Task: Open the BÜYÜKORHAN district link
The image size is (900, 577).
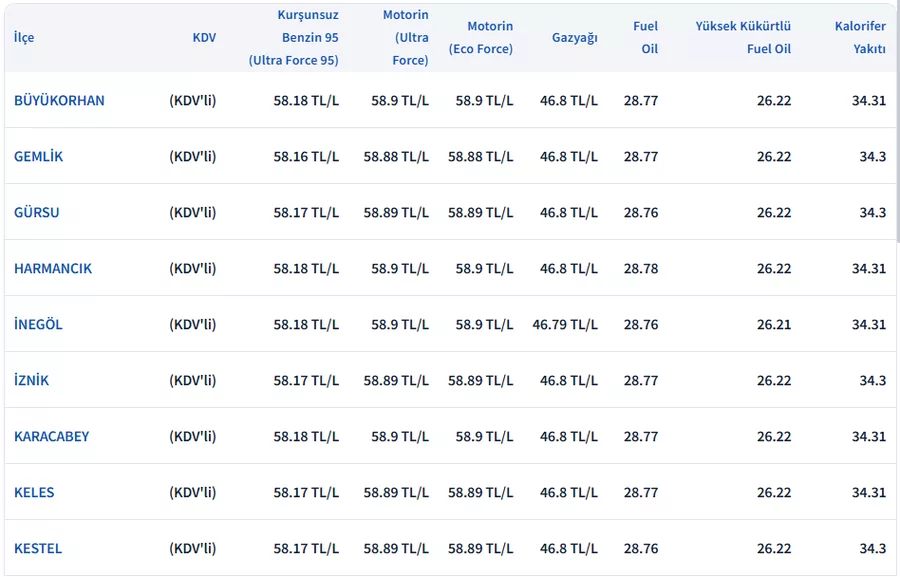Action: [59, 101]
